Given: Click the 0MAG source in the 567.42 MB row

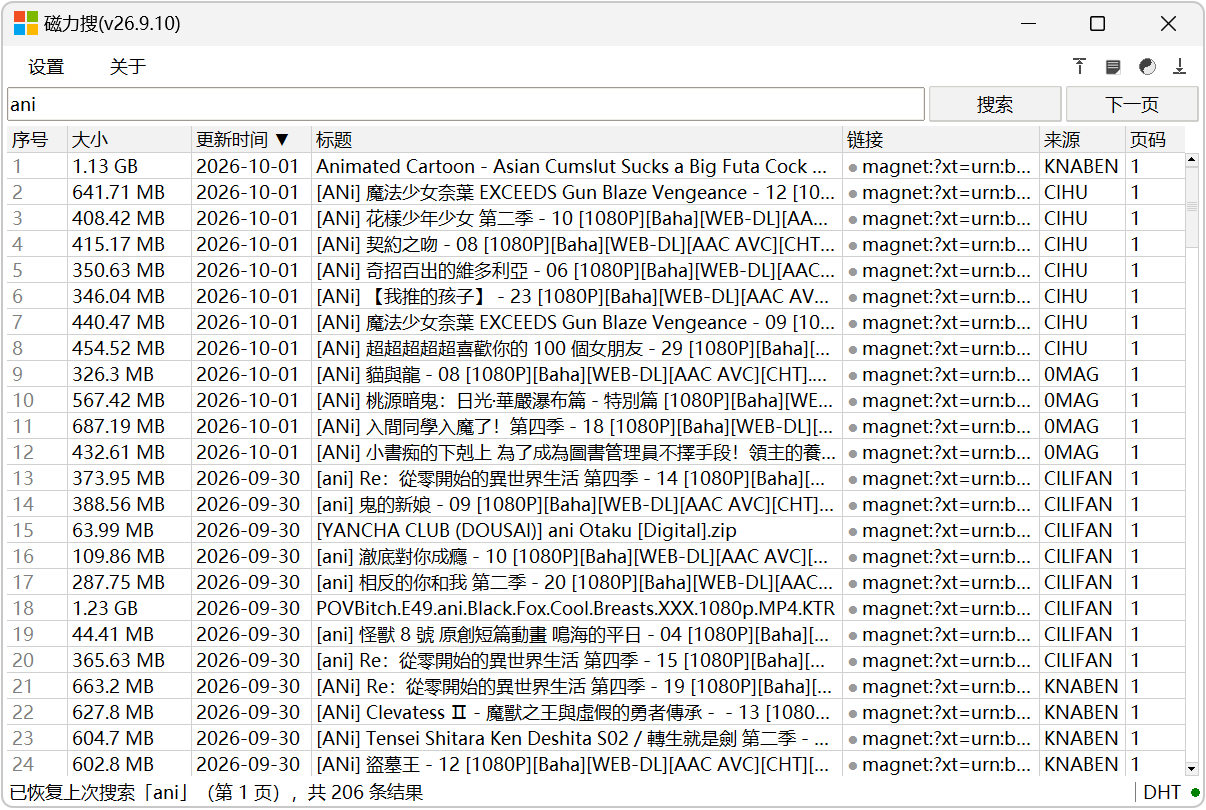Looking at the screenshot, I should click(1071, 400).
